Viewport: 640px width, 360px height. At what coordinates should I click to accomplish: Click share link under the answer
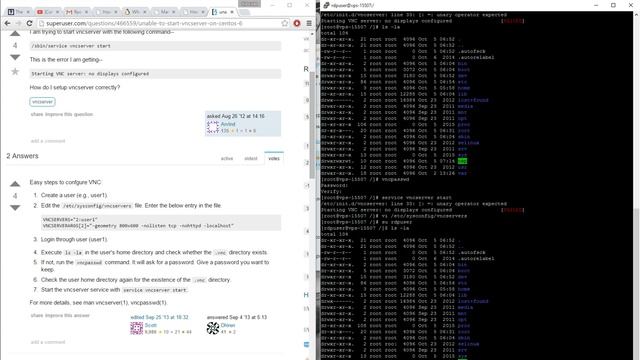click(x=37, y=316)
